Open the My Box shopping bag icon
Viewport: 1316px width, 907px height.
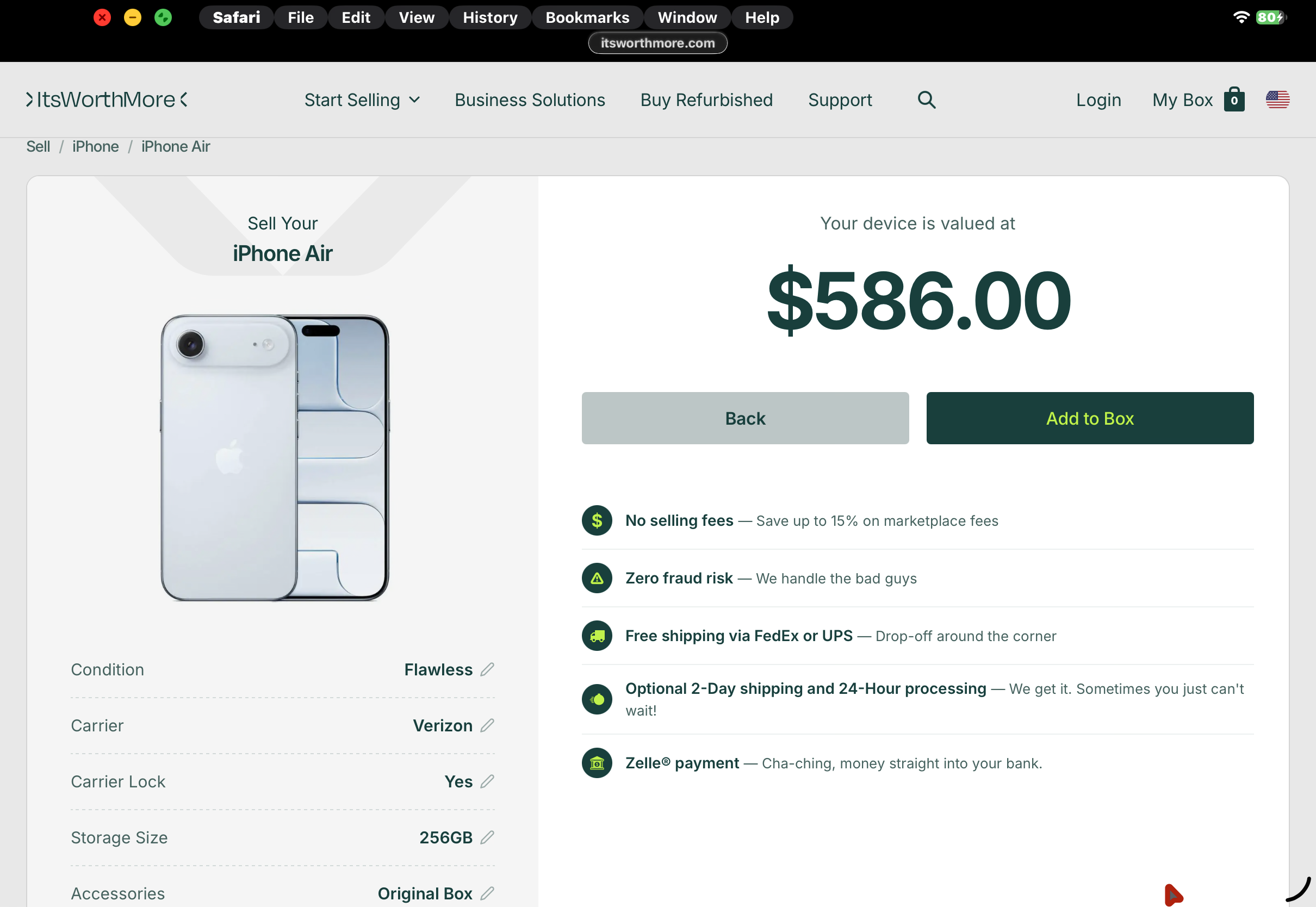[1234, 100]
